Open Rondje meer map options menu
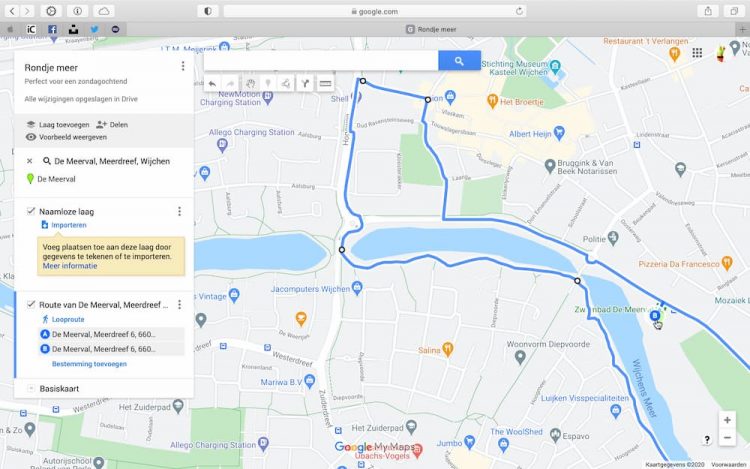 [x=182, y=66]
